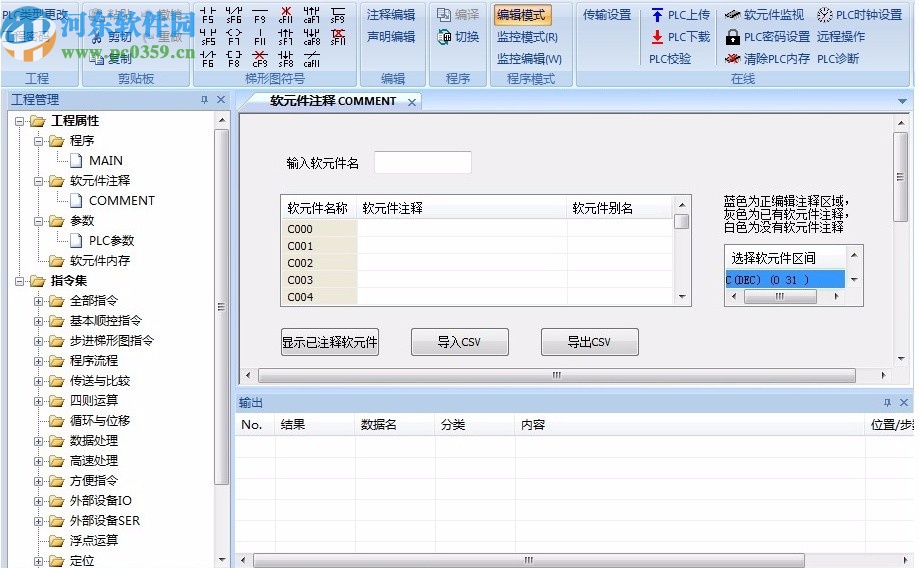Click the red delete symbol cF11

[x=286, y=15]
